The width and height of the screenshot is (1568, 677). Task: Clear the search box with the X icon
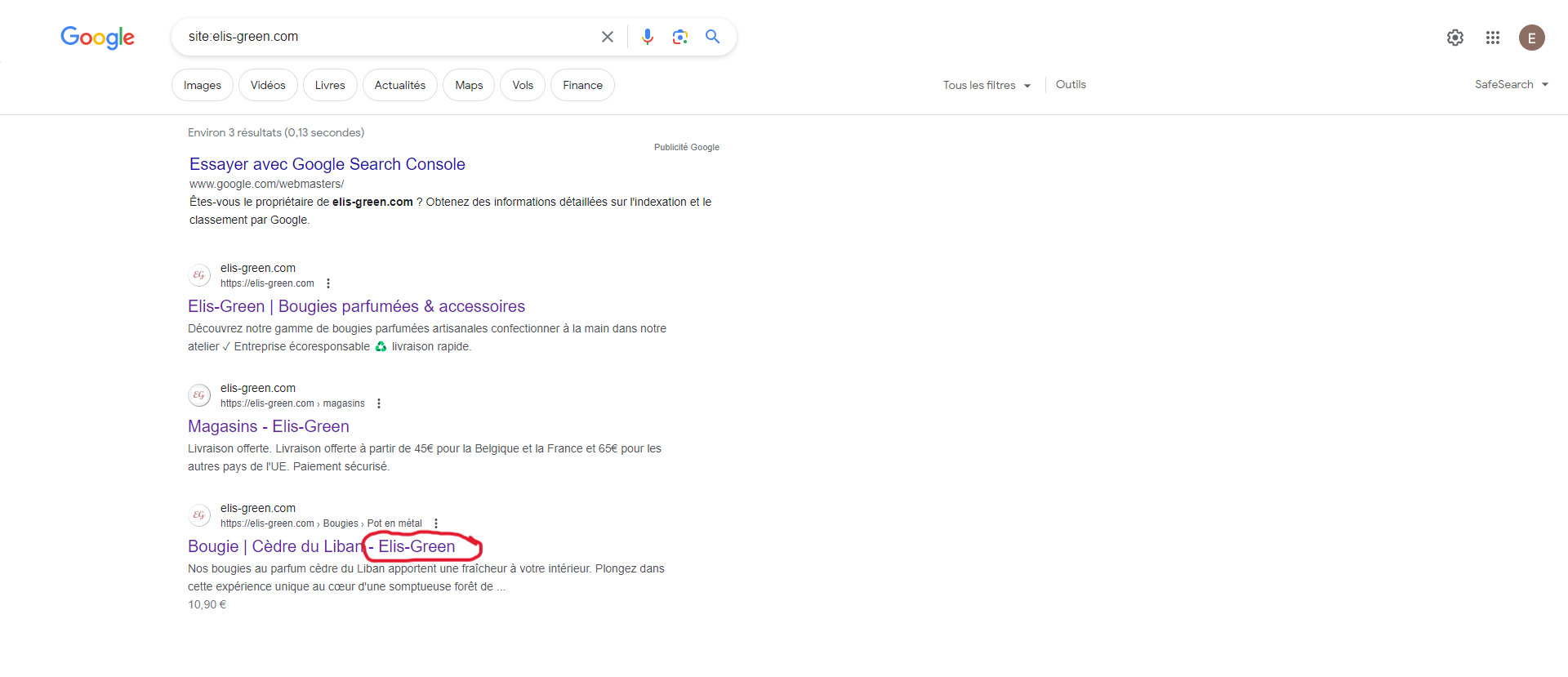(x=608, y=37)
